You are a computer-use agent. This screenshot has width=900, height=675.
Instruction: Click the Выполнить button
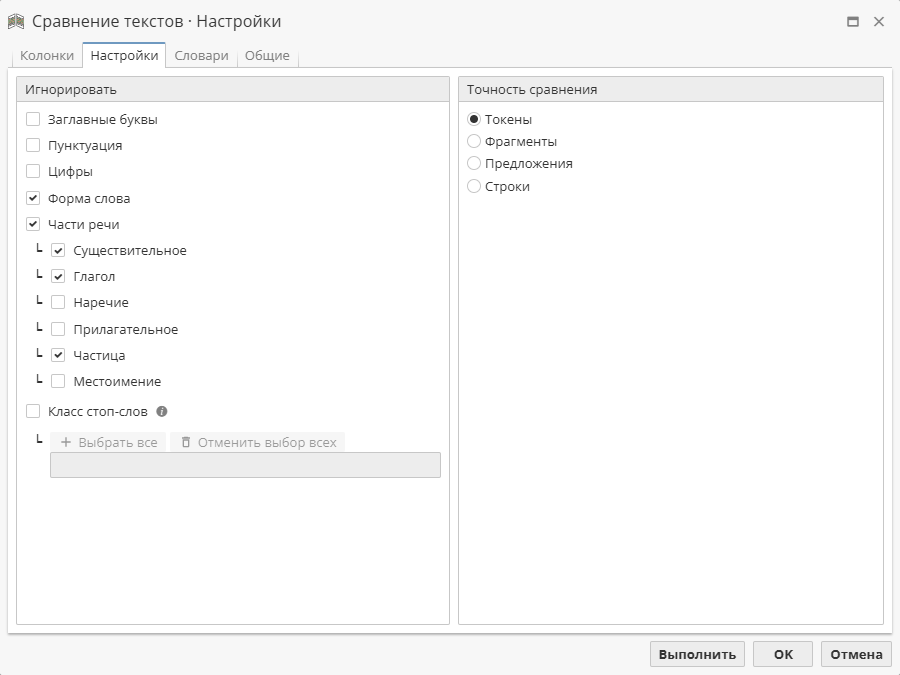(x=697, y=654)
